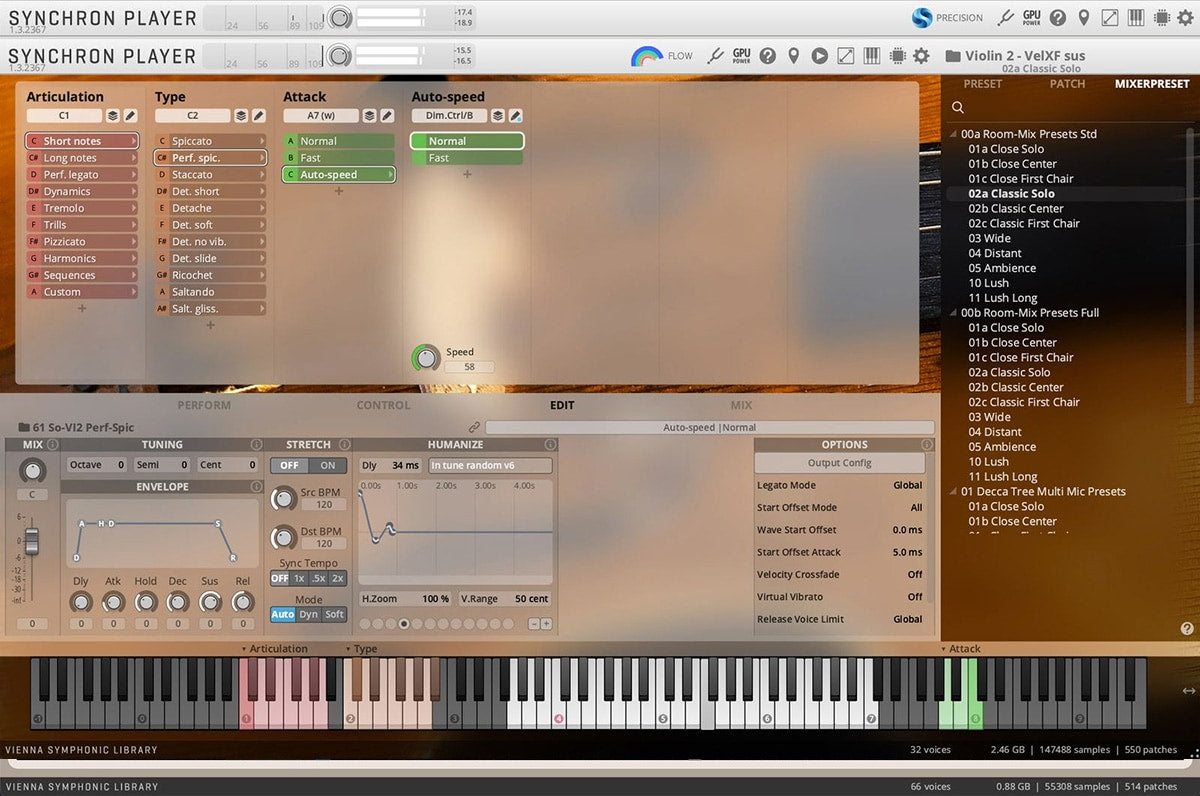Open the Articulation C1 key selector

[x=64, y=116]
